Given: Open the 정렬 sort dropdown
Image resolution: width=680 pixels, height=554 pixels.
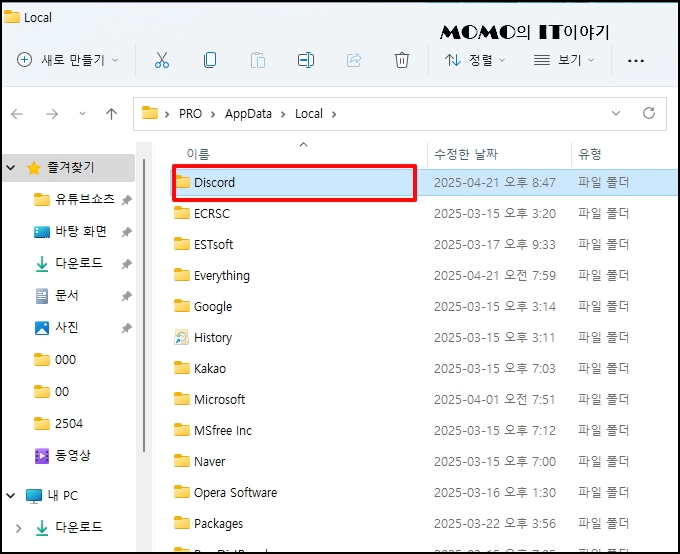Looking at the screenshot, I should pyautogui.click(x=475, y=60).
